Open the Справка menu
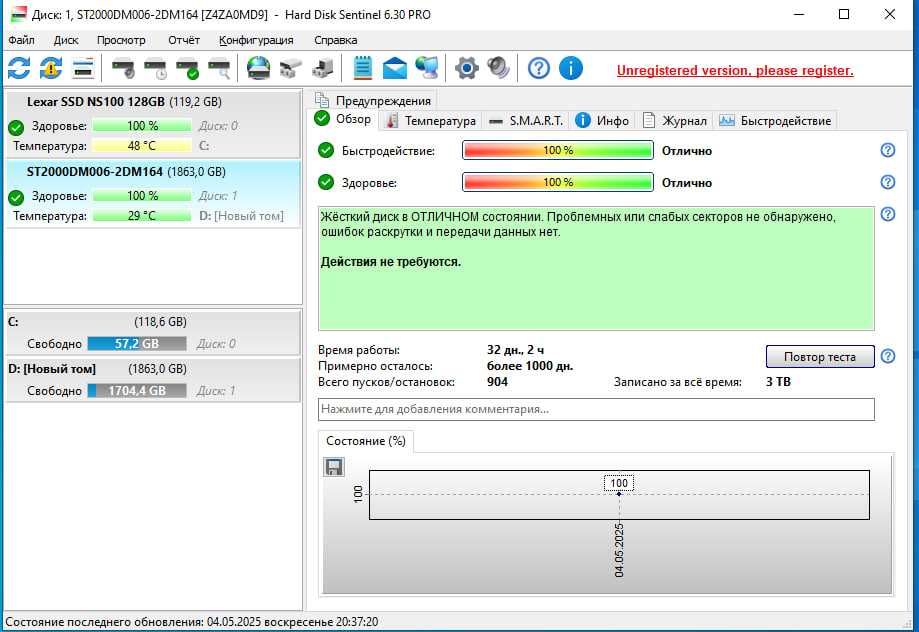 (x=335, y=40)
